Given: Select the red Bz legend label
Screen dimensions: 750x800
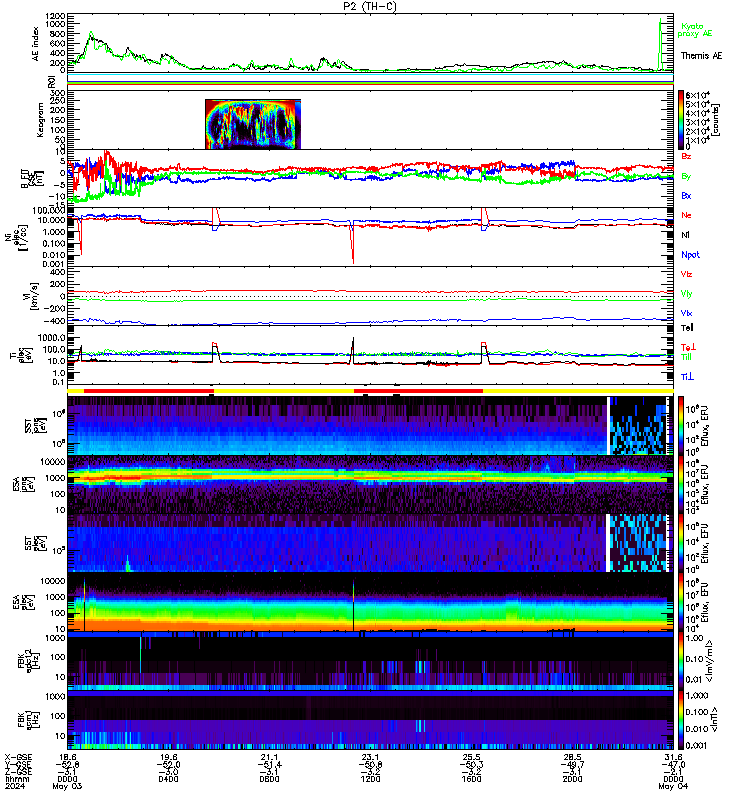Looking at the screenshot, I should point(686,156).
